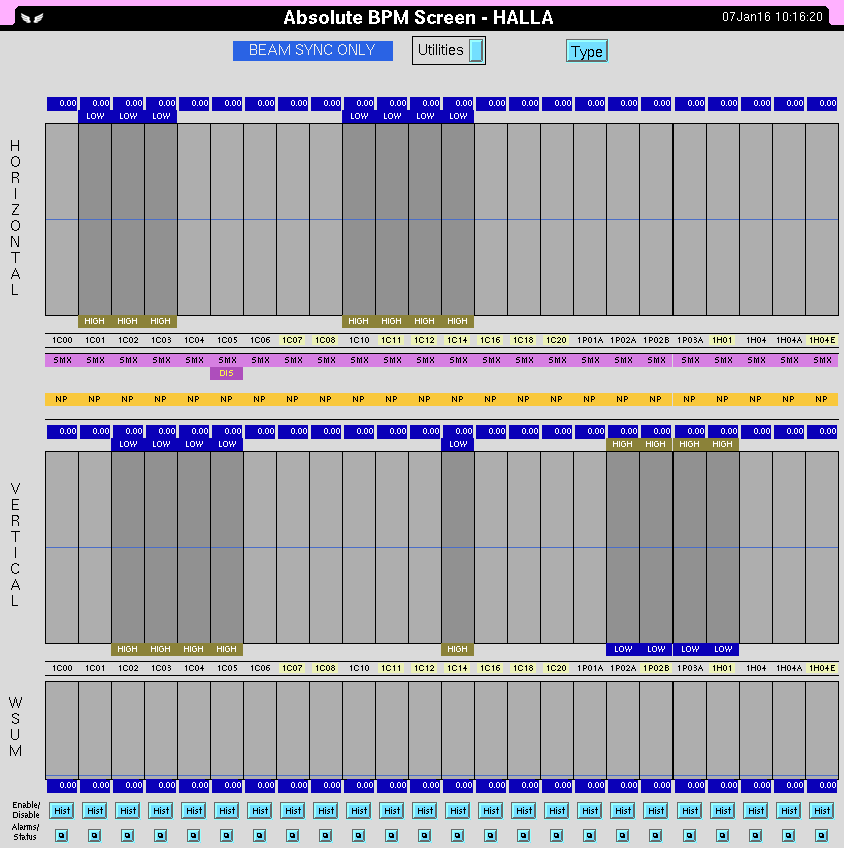
Task: Click LOW indicator below vertical 1H01 bar
Action: pyautogui.click(x=723, y=649)
